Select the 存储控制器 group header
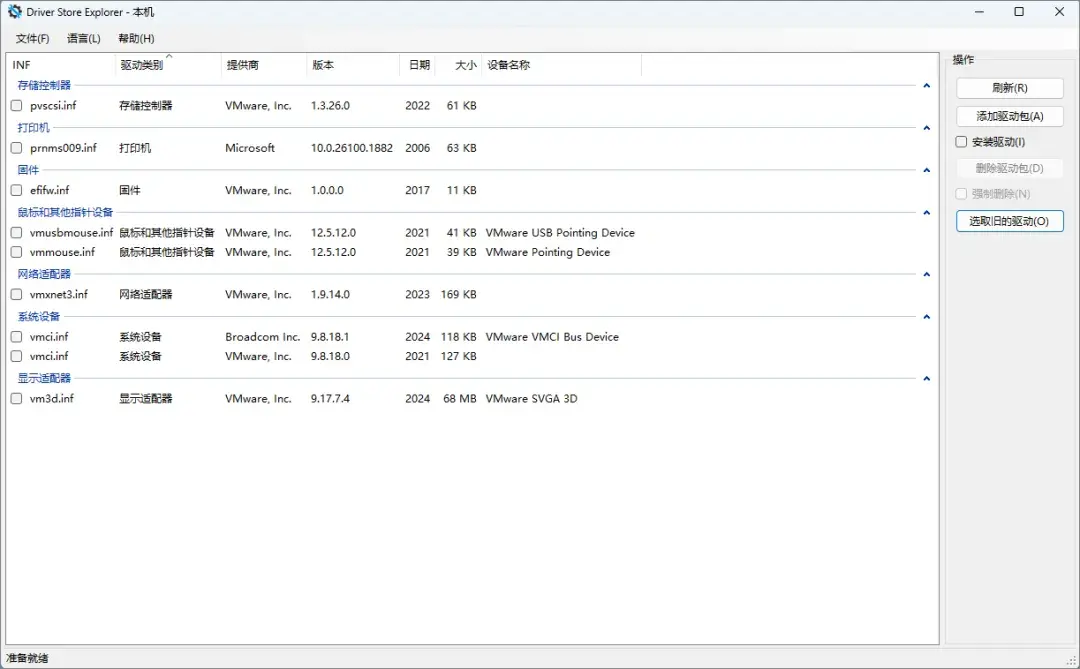Viewport: 1080px width, 669px height. [x=44, y=85]
